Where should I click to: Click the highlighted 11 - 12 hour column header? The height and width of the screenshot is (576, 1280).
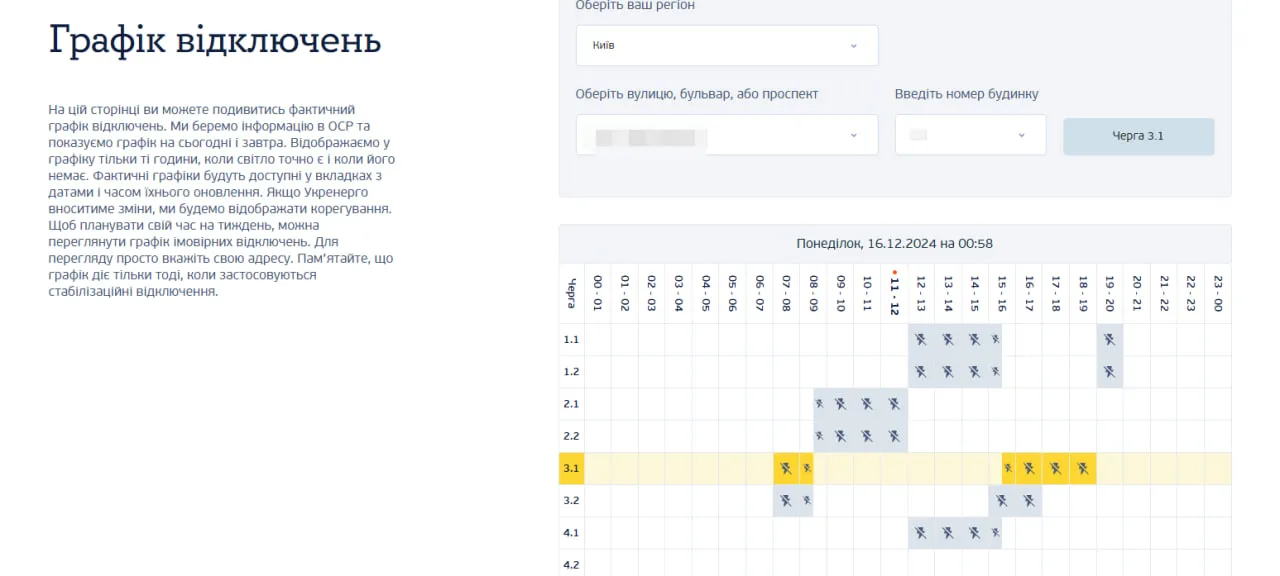(894, 292)
